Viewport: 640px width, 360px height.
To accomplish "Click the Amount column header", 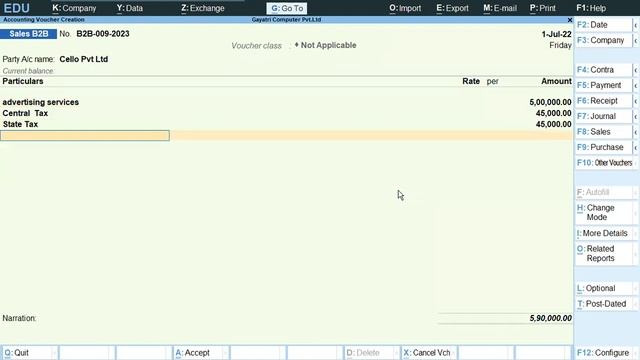I will (556, 81).
